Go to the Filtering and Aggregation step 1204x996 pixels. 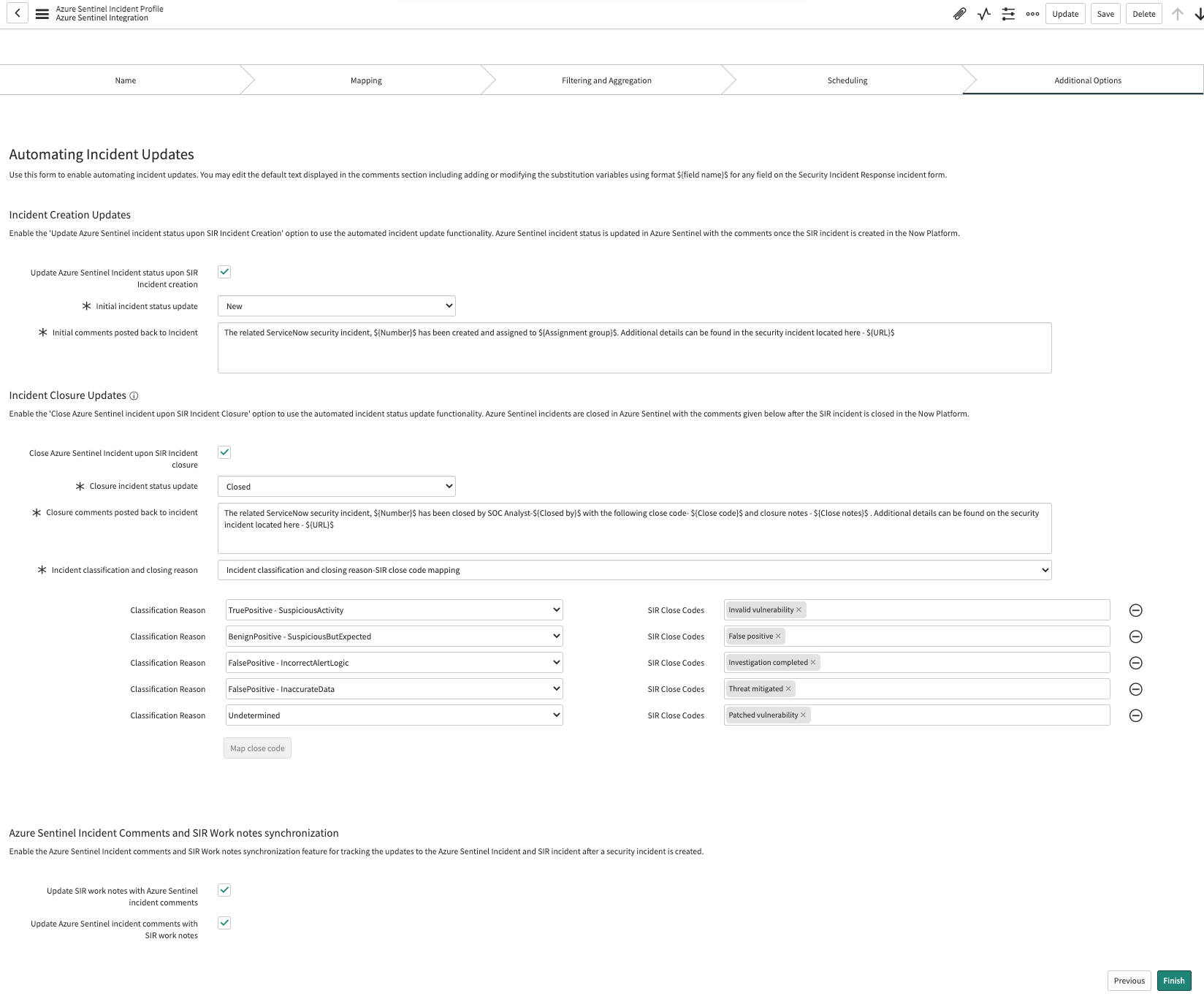pyautogui.click(x=606, y=80)
